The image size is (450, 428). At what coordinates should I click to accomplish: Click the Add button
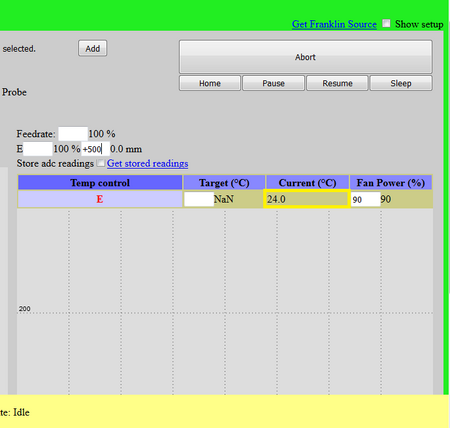(93, 49)
